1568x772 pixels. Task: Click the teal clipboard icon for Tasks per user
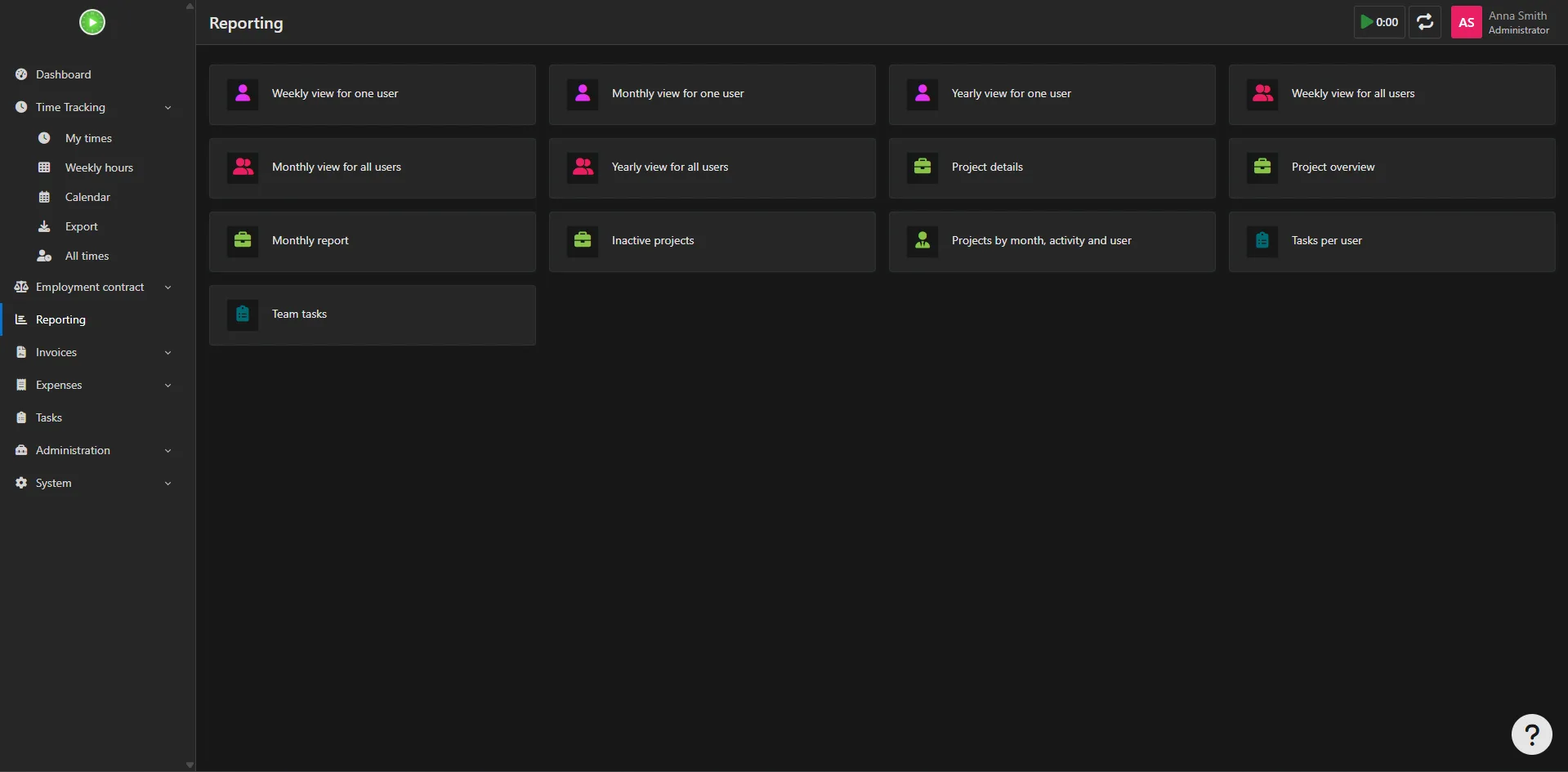tap(1262, 241)
